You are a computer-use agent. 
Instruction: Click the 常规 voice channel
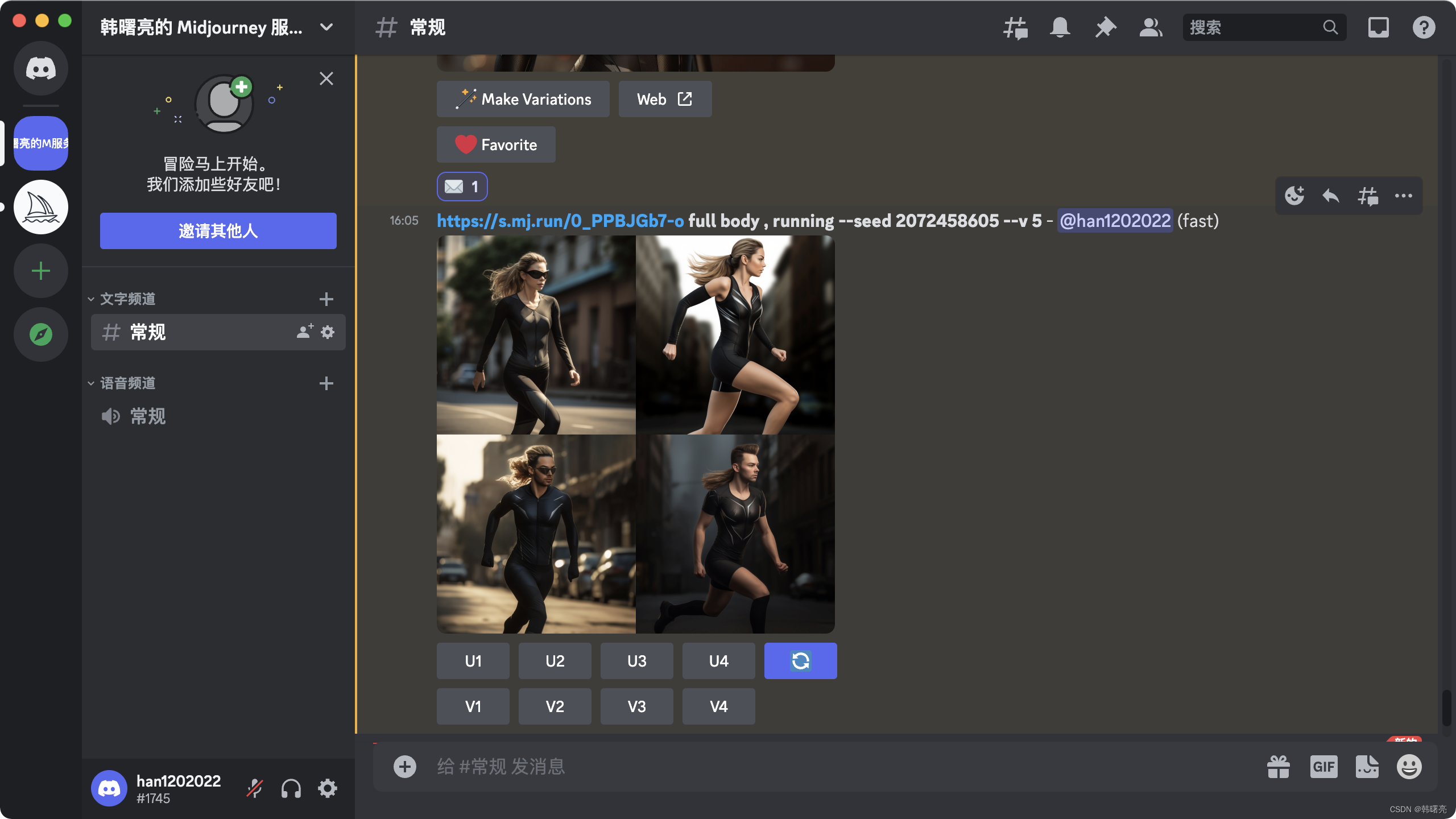point(148,415)
